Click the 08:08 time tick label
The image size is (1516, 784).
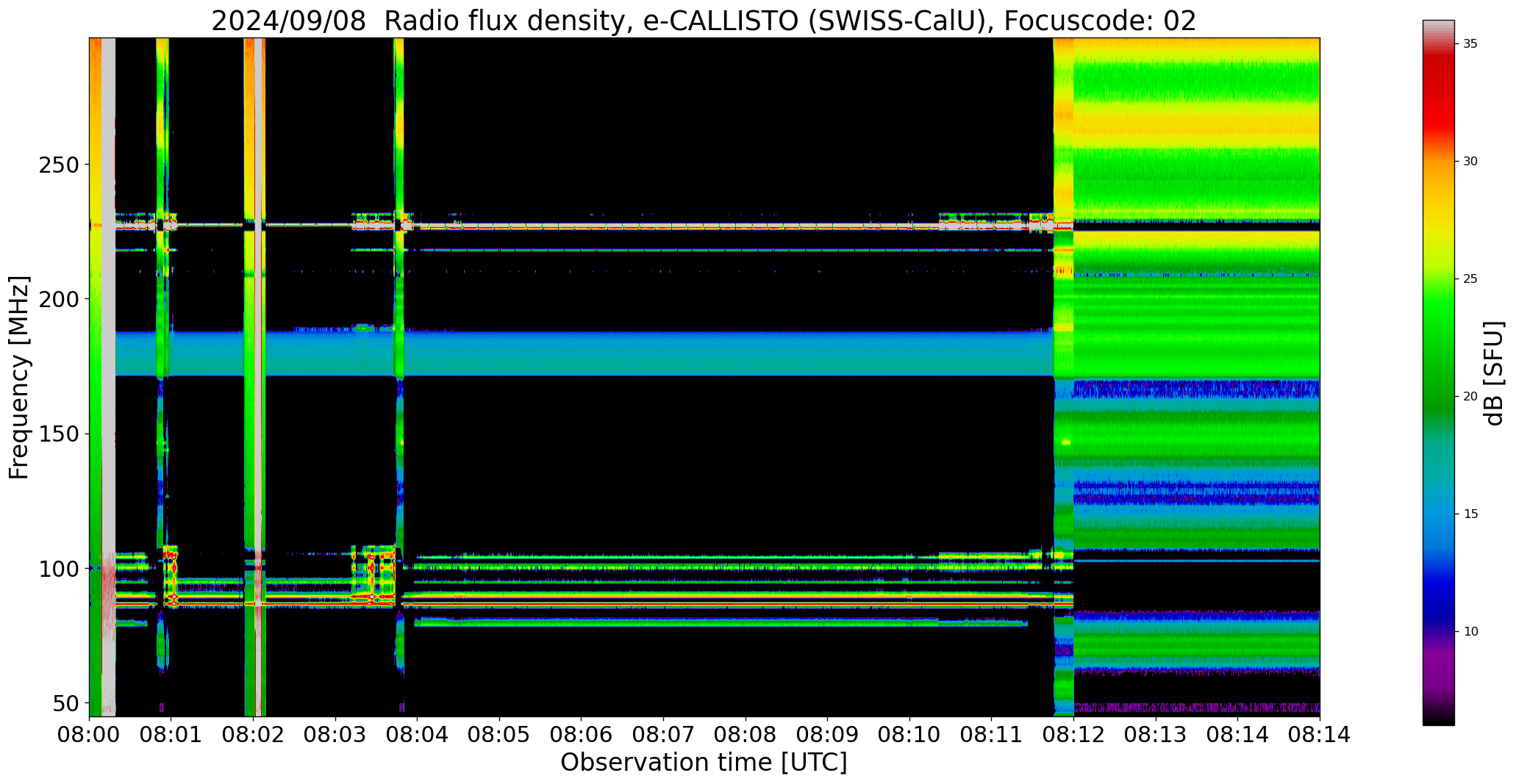[x=746, y=735]
